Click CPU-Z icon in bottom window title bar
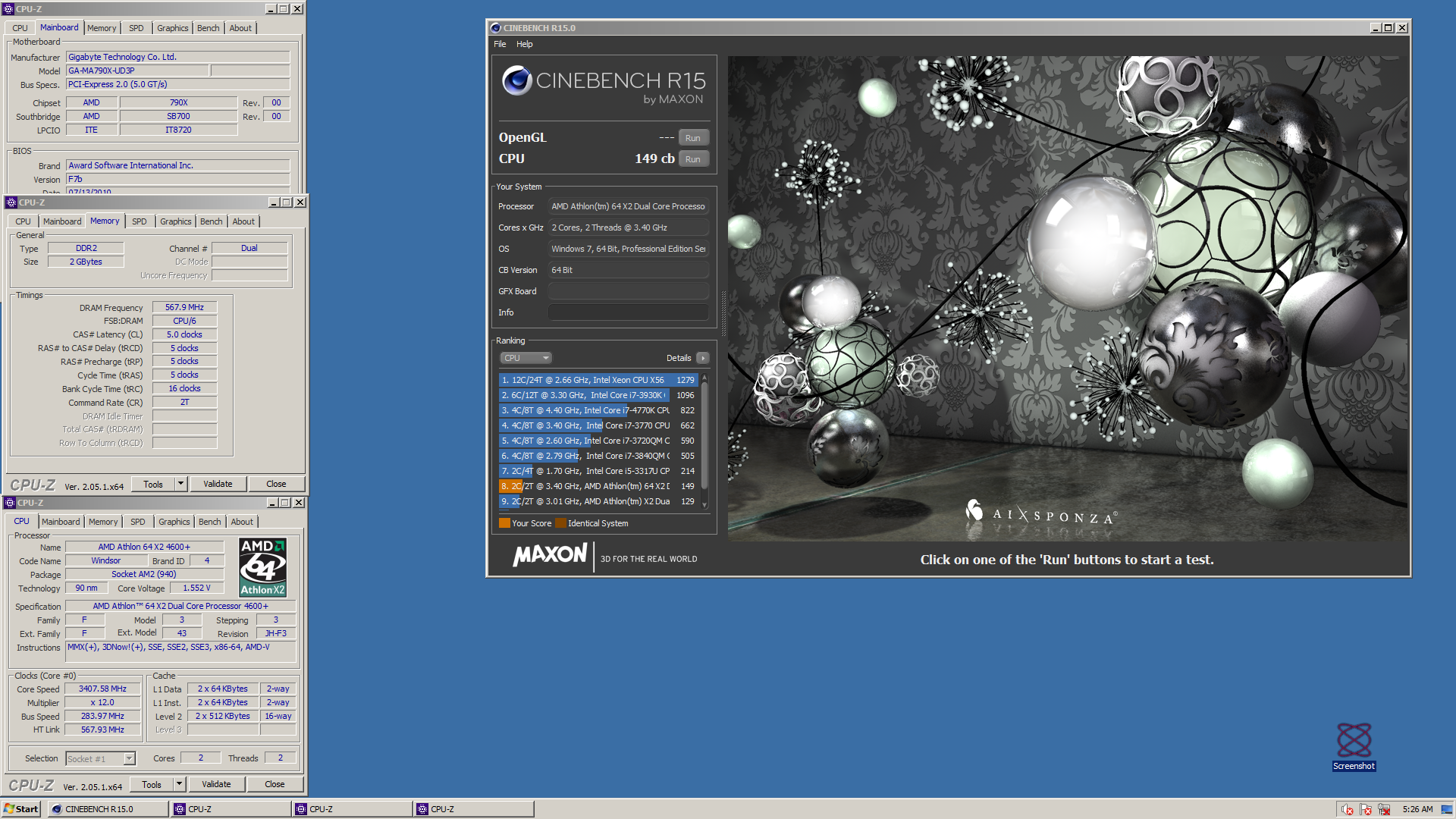Viewport: 1456px width, 819px height. pyautogui.click(x=10, y=503)
